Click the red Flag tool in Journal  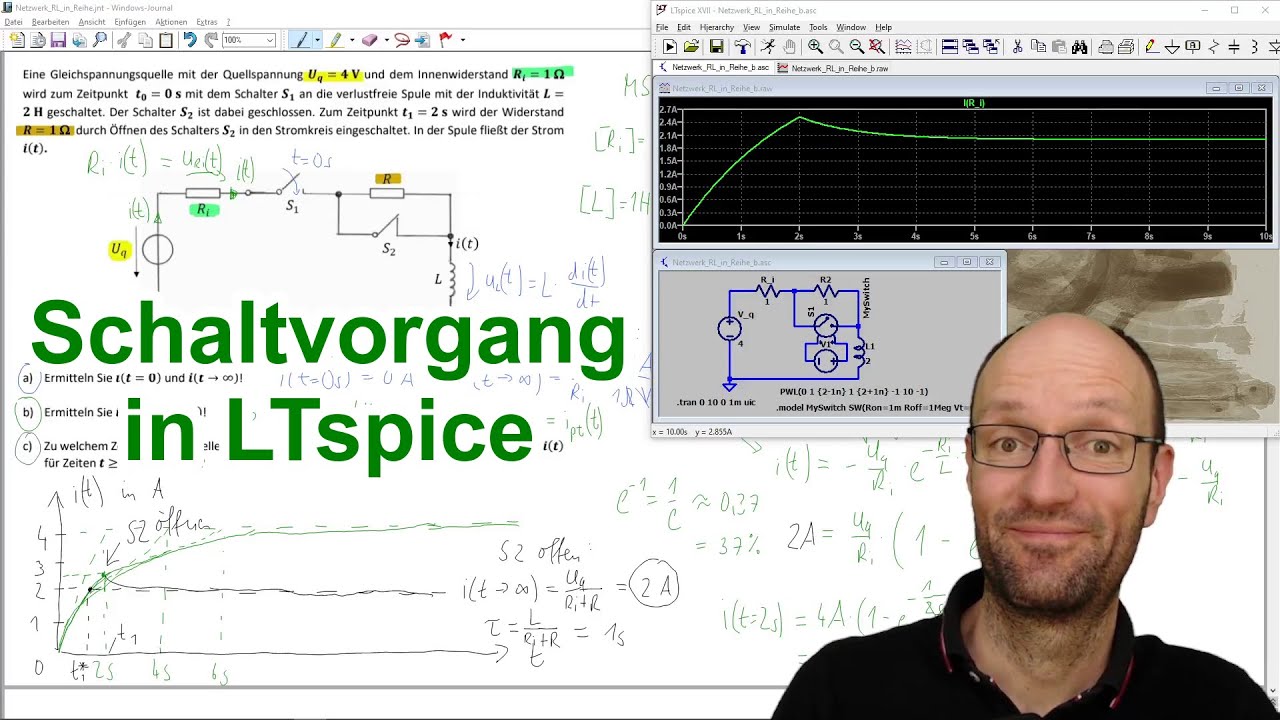click(446, 40)
